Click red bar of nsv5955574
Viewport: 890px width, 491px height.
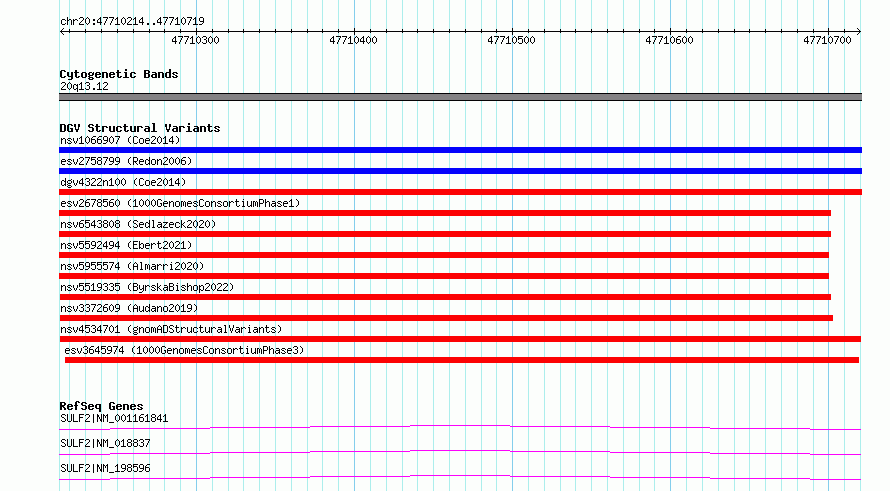(x=444, y=276)
